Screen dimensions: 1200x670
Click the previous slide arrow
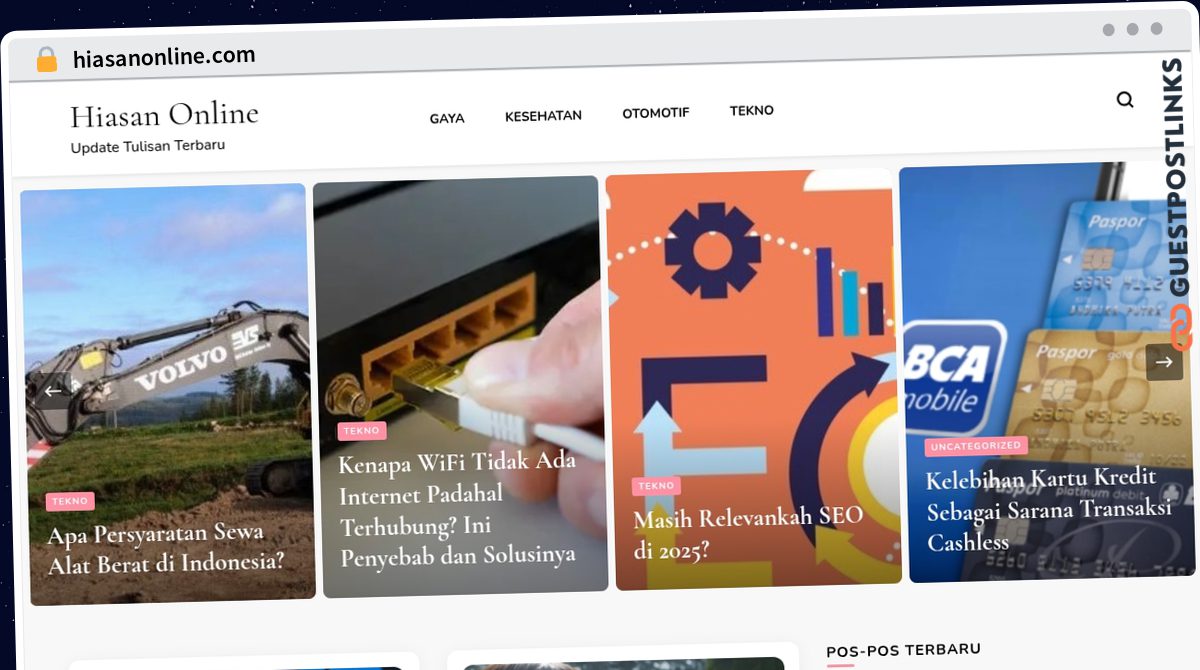(x=53, y=391)
